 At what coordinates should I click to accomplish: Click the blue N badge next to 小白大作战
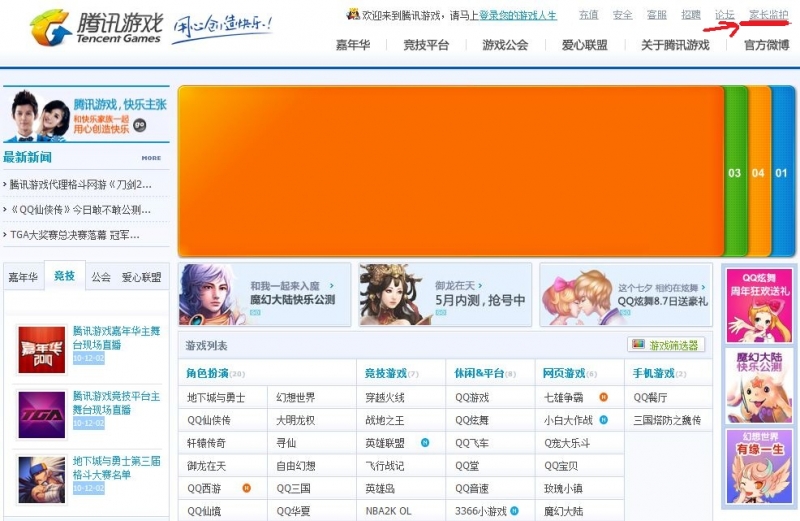pos(603,420)
